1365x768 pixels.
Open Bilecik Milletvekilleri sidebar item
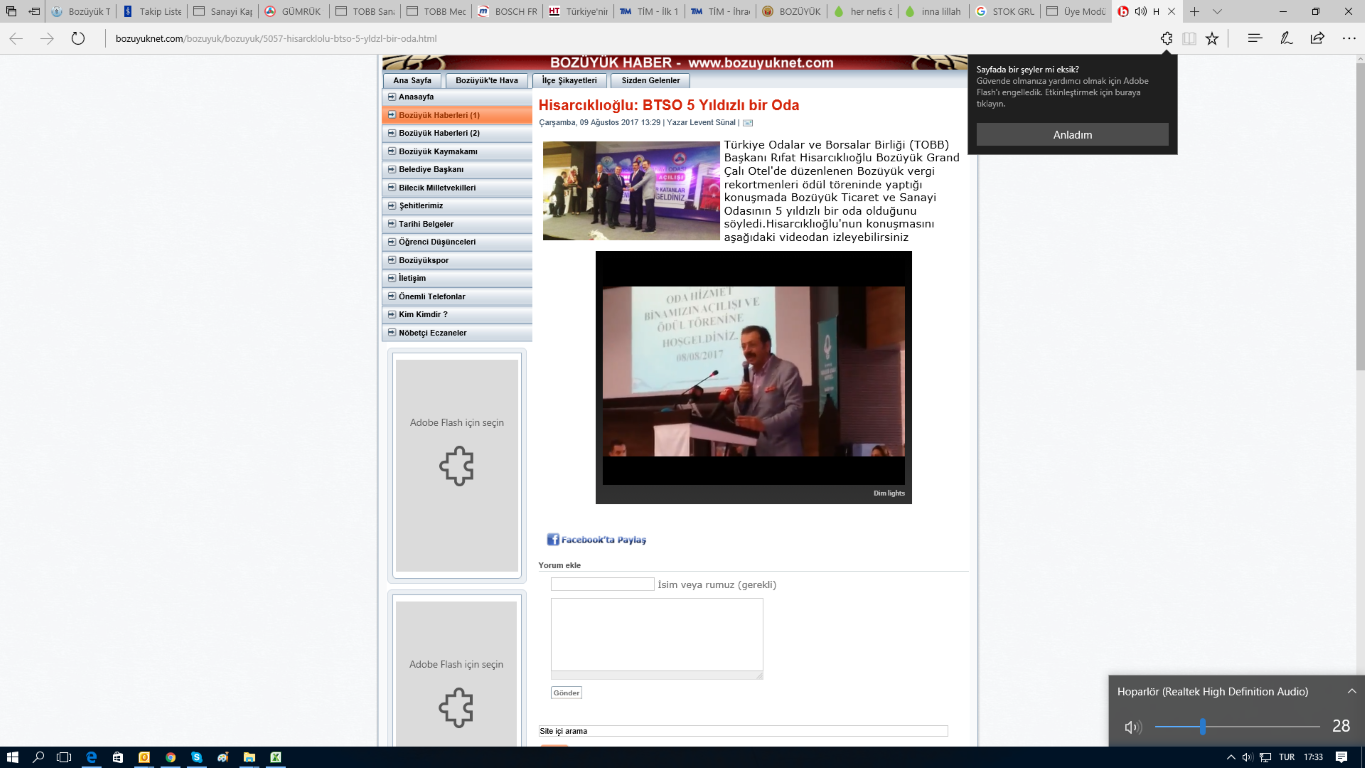coord(457,187)
